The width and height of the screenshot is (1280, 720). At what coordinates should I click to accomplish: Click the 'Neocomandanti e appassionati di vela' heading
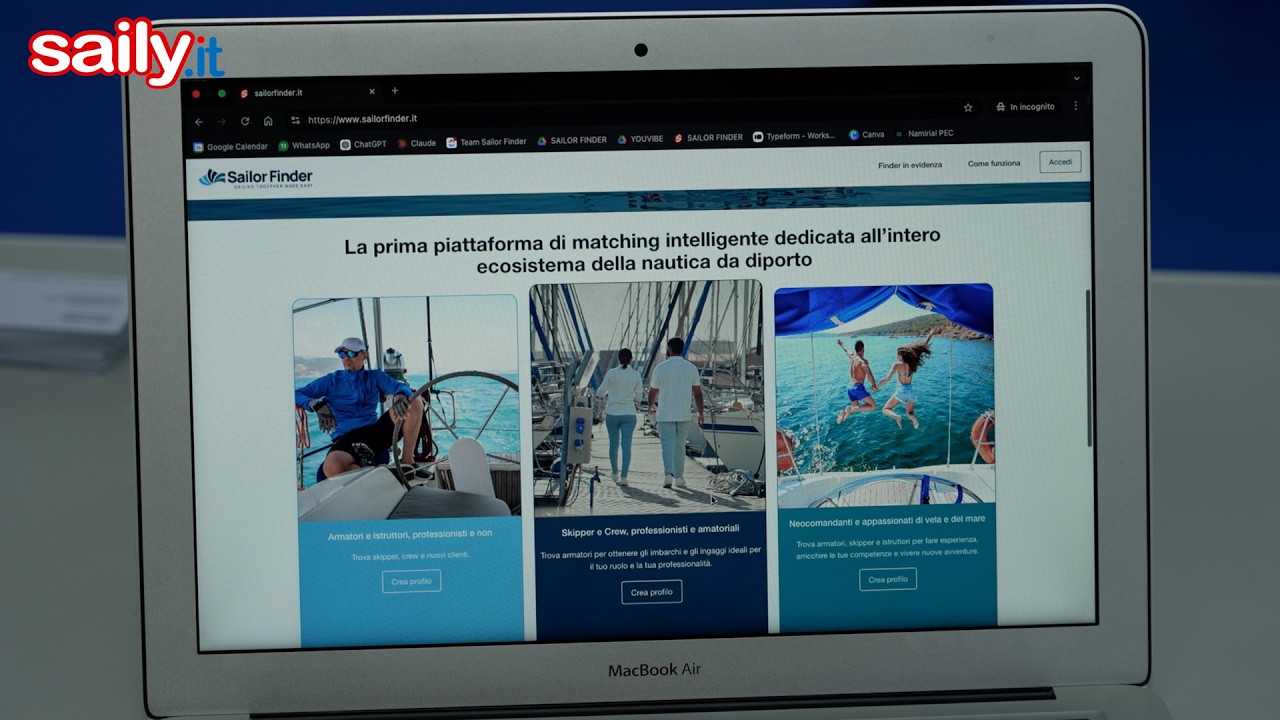[x=887, y=521]
